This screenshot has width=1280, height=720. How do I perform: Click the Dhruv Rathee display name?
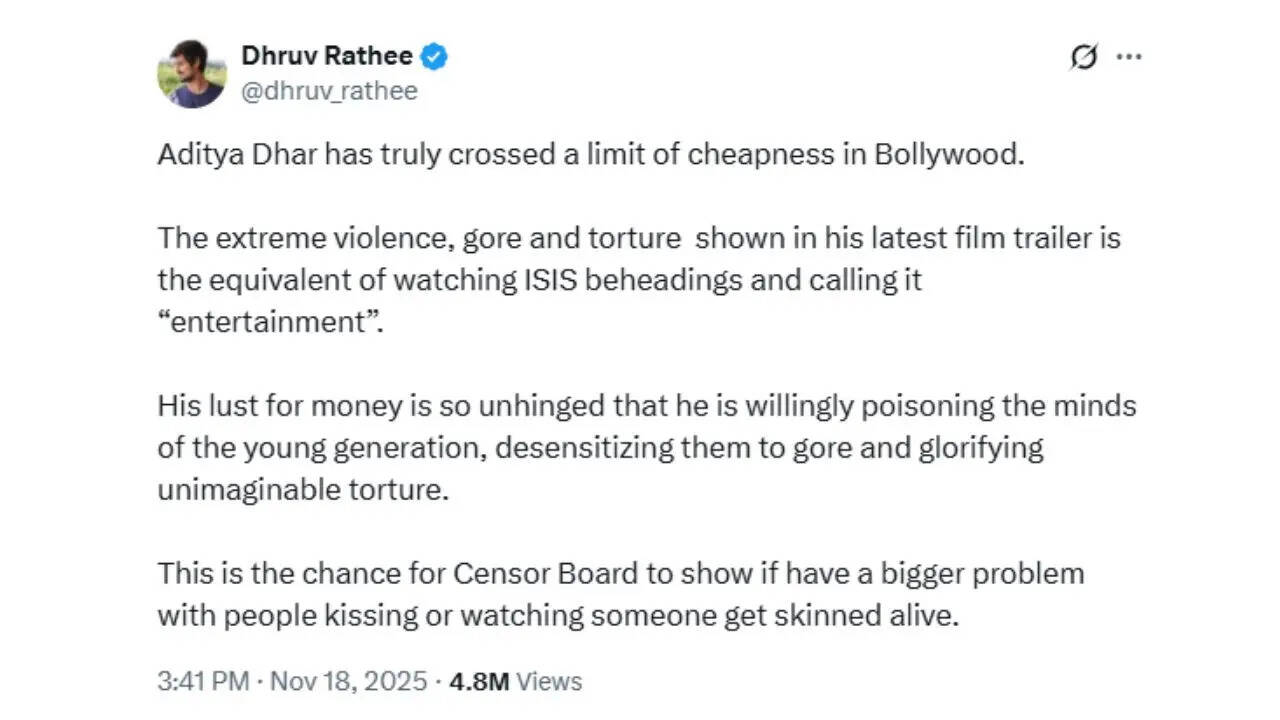point(326,57)
